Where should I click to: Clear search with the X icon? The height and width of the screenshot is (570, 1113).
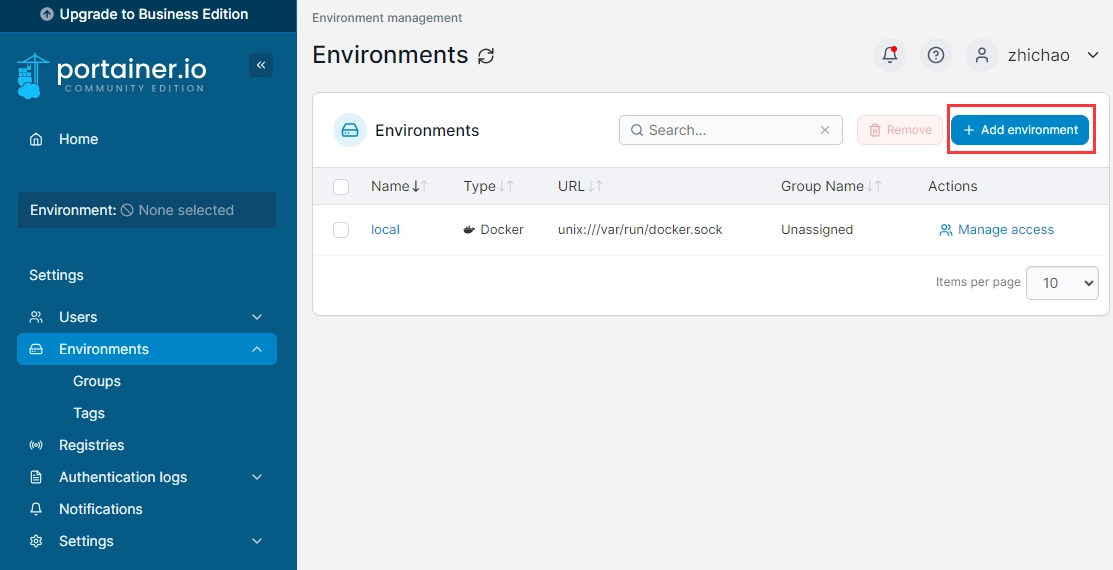click(x=825, y=130)
